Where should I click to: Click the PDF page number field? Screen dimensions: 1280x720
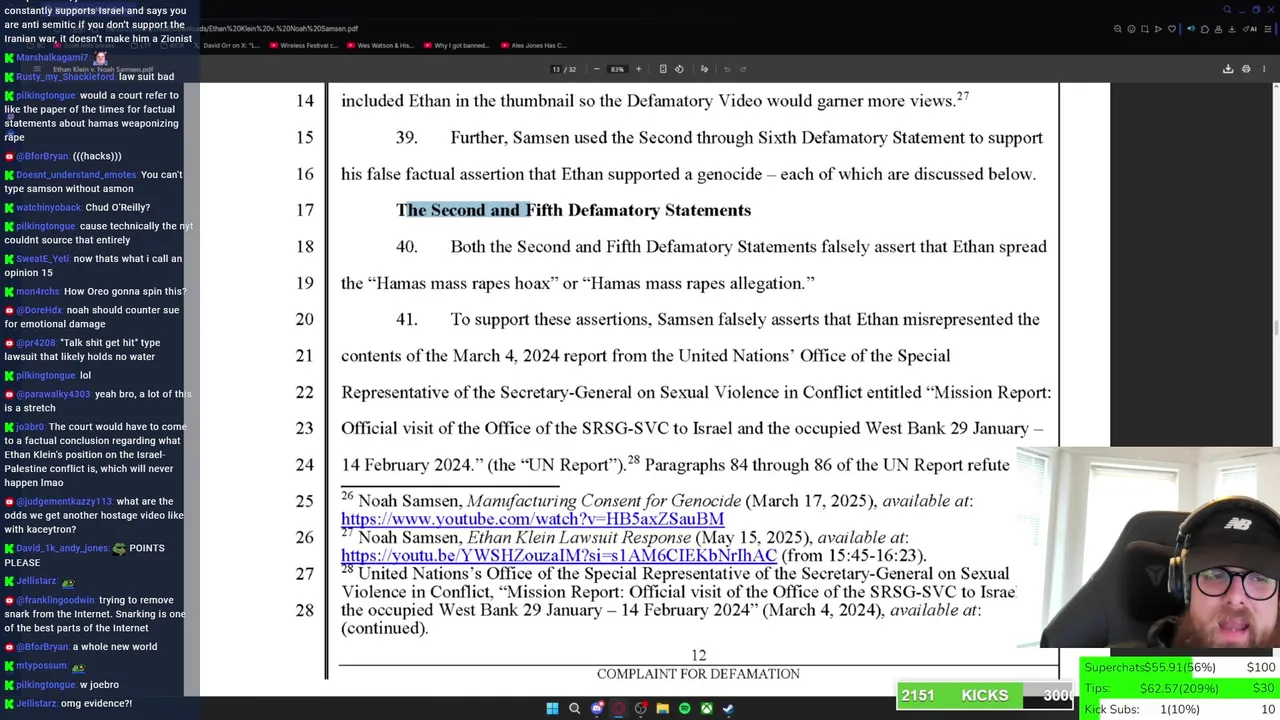click(x=556, y=69)
